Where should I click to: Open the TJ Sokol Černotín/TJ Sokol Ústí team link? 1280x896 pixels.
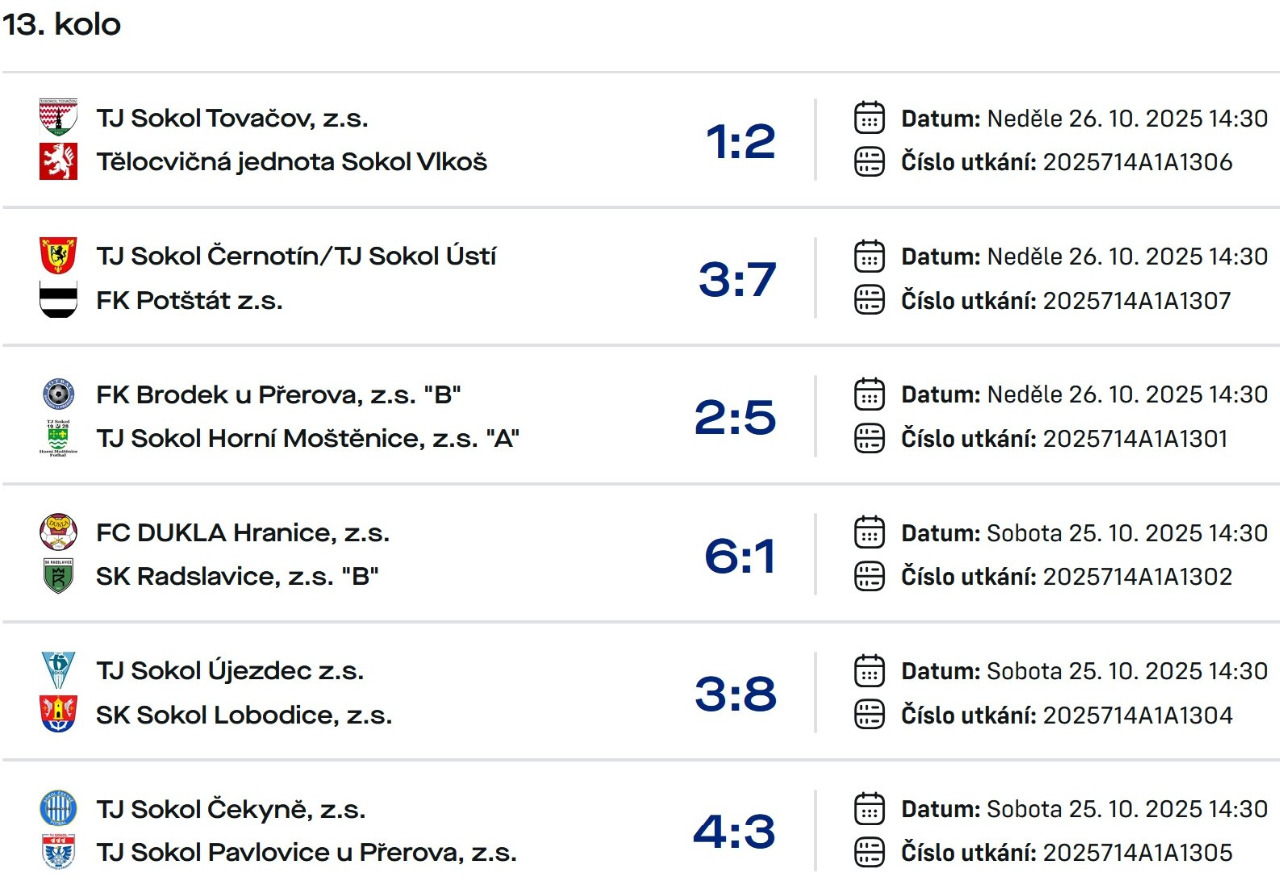(296, 256)
